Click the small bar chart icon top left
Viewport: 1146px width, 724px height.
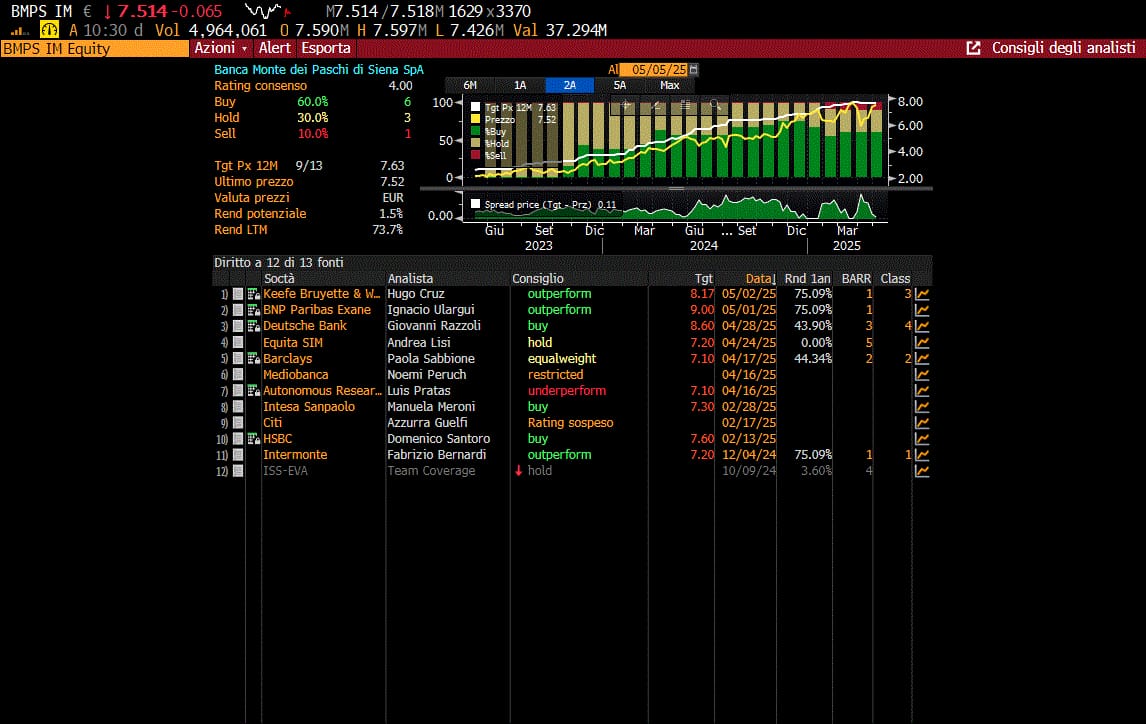[19, 31]
